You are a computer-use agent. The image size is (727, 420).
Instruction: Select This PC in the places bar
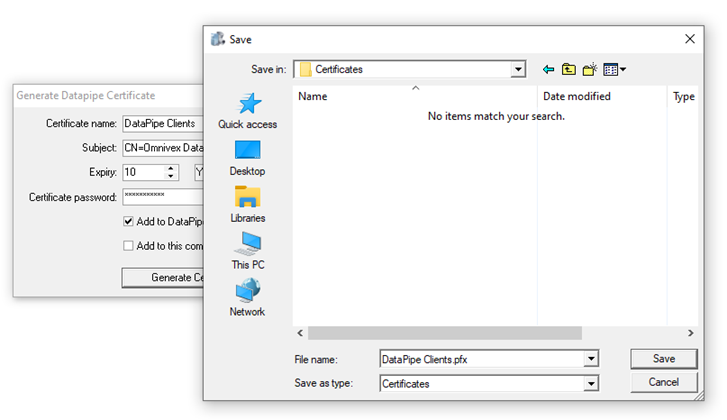pos(247,251)
